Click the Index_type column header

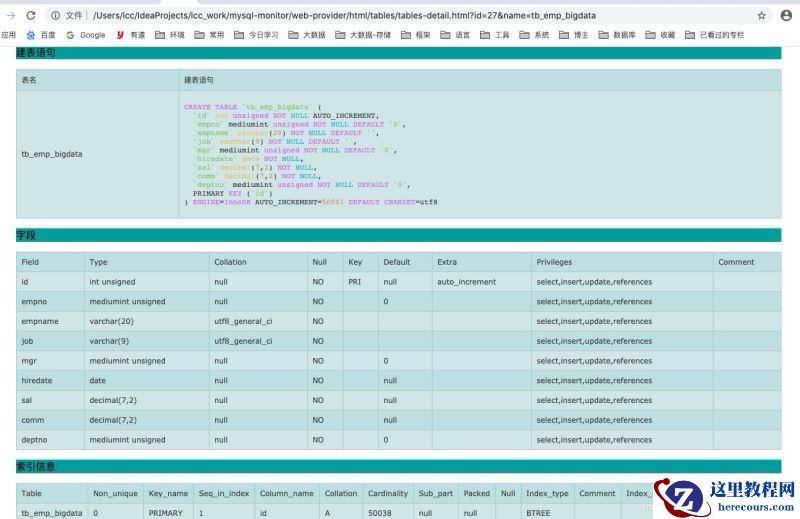547,493
